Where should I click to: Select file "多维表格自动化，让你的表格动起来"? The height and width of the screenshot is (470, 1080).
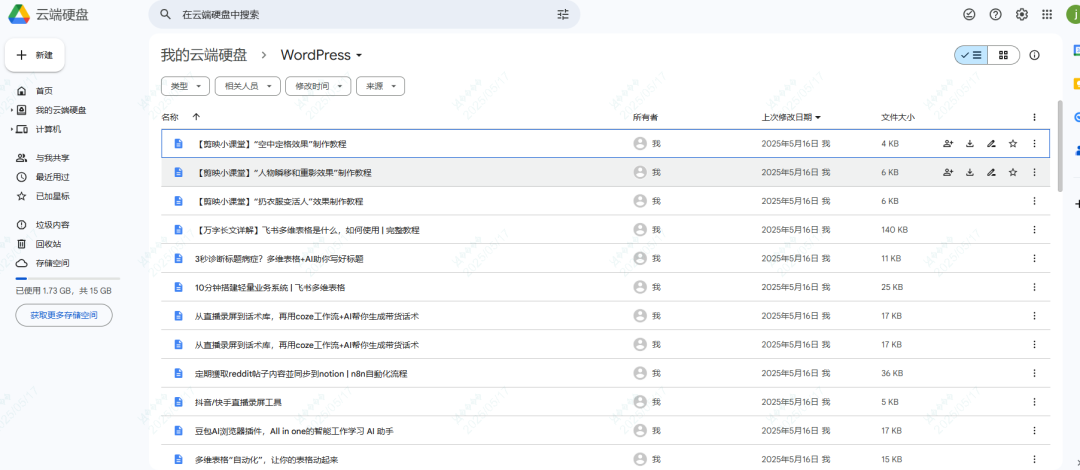coord(267,460)
